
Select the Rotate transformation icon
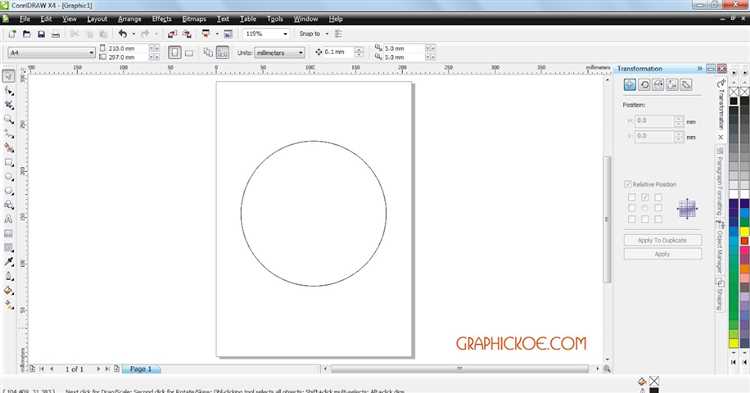click(644, 85)
